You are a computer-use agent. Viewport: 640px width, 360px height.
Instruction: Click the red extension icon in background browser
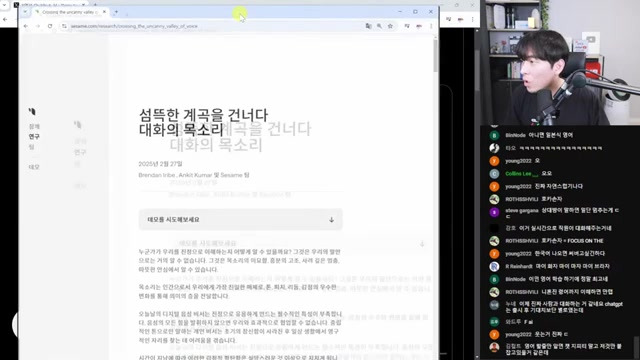[460, 19]
